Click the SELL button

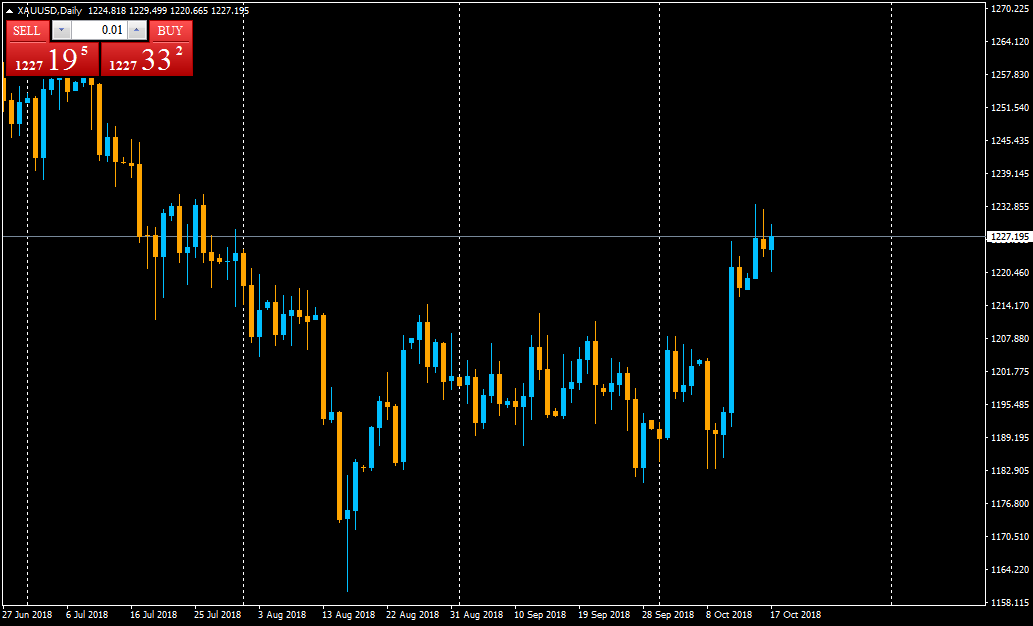(x=27, y=30)
